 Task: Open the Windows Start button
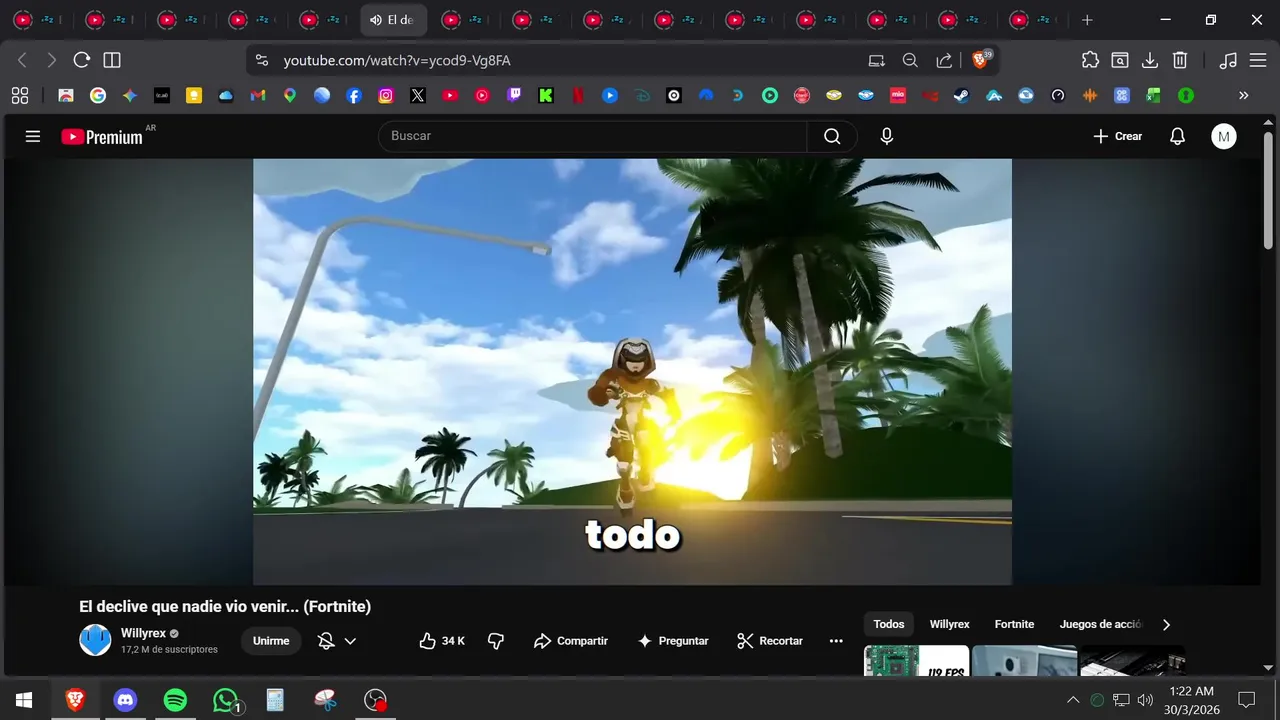(x=24, y=700)
